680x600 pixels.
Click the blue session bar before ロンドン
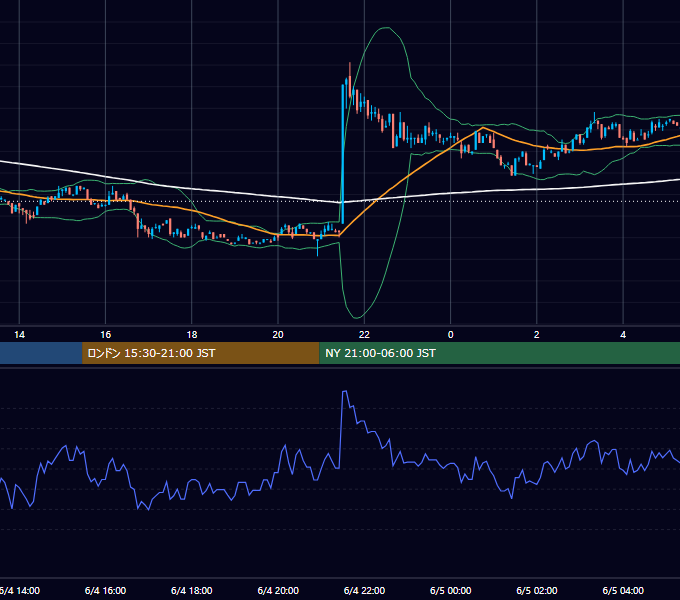[41, 353]
